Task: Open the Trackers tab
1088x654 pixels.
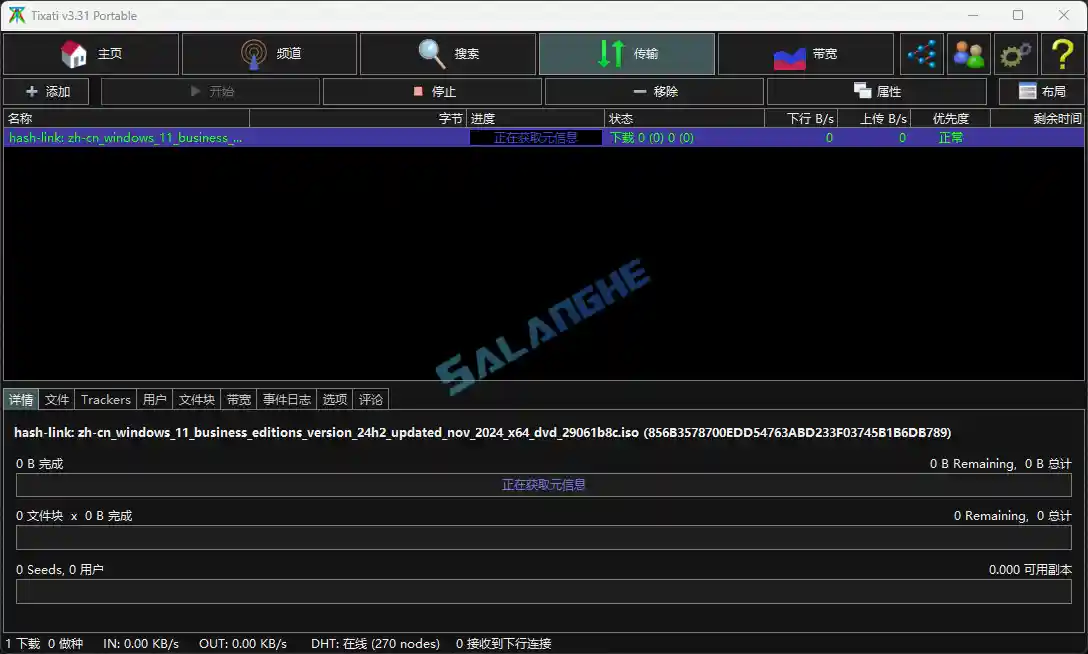Action: click(105, 399)
